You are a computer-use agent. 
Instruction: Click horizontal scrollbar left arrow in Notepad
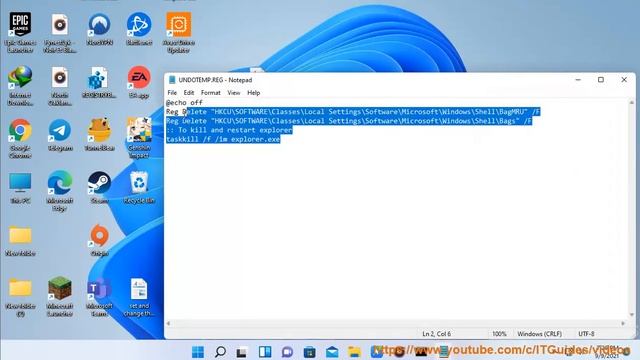coord(168,323)
